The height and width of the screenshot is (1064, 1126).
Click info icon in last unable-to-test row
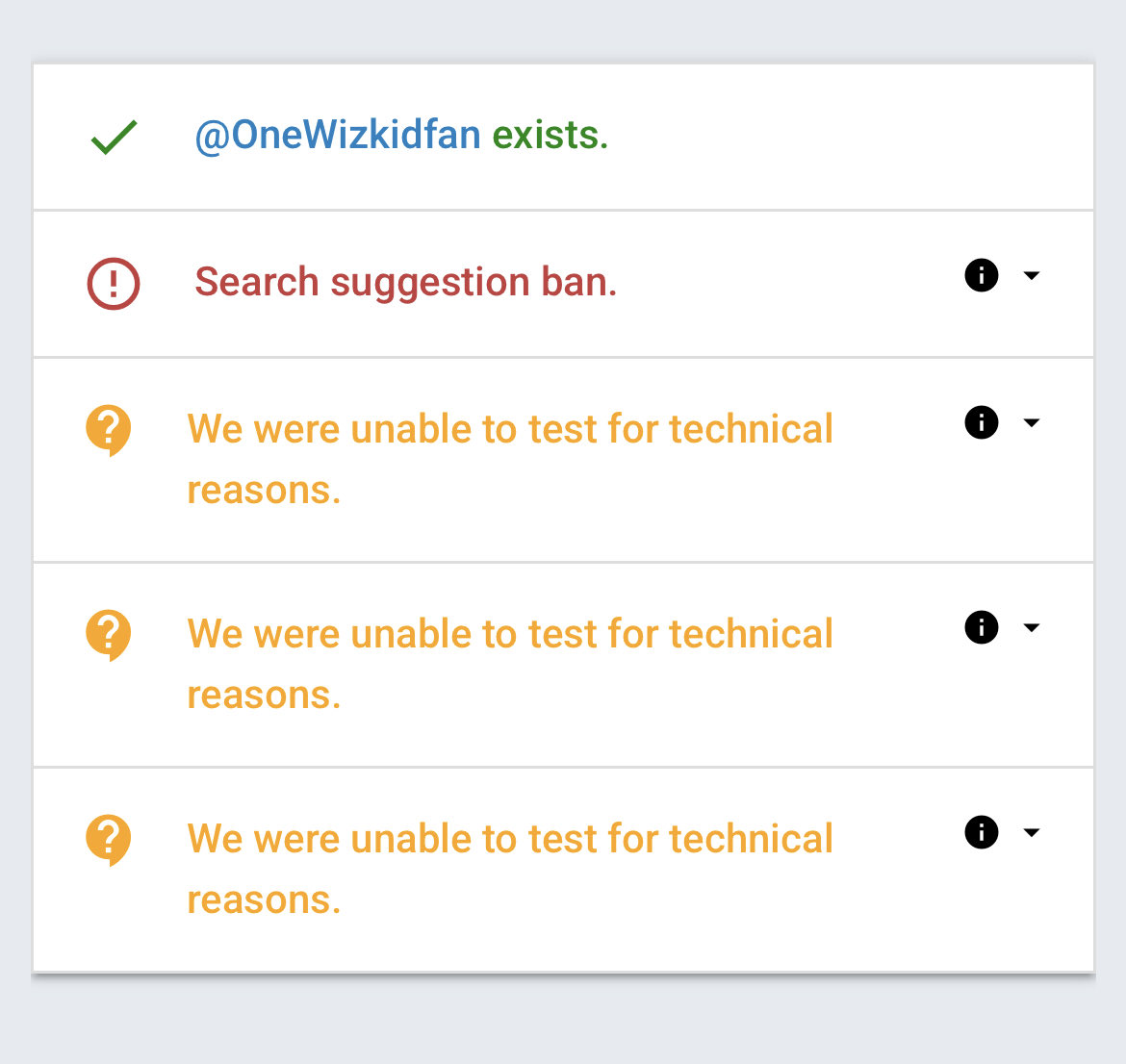[x=981, y=832]
